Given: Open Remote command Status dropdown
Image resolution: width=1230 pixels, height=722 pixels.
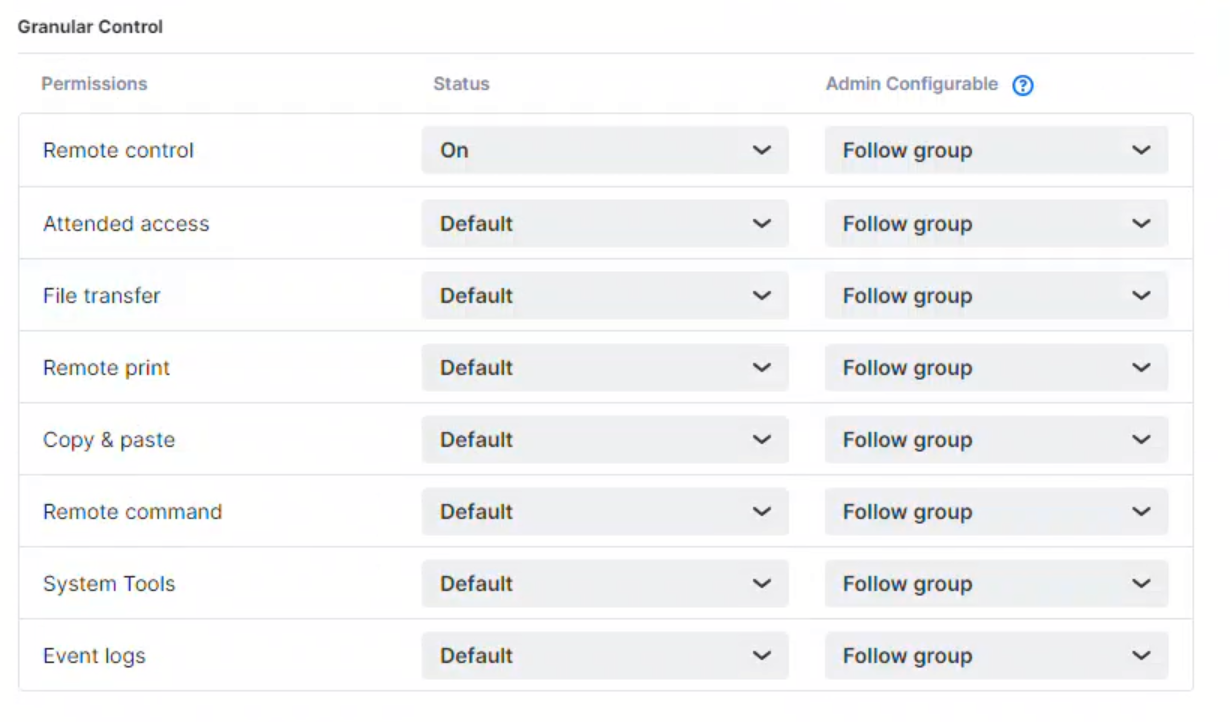Looking at the screenshot, I should pyautogui.click(x=605, y=512).
